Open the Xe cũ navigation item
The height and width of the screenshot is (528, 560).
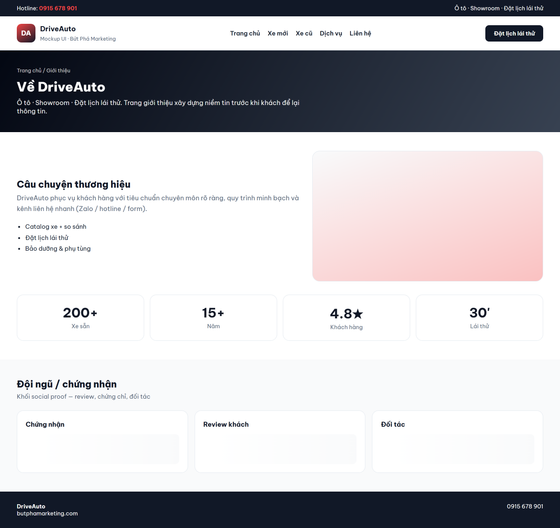point(304,33)
